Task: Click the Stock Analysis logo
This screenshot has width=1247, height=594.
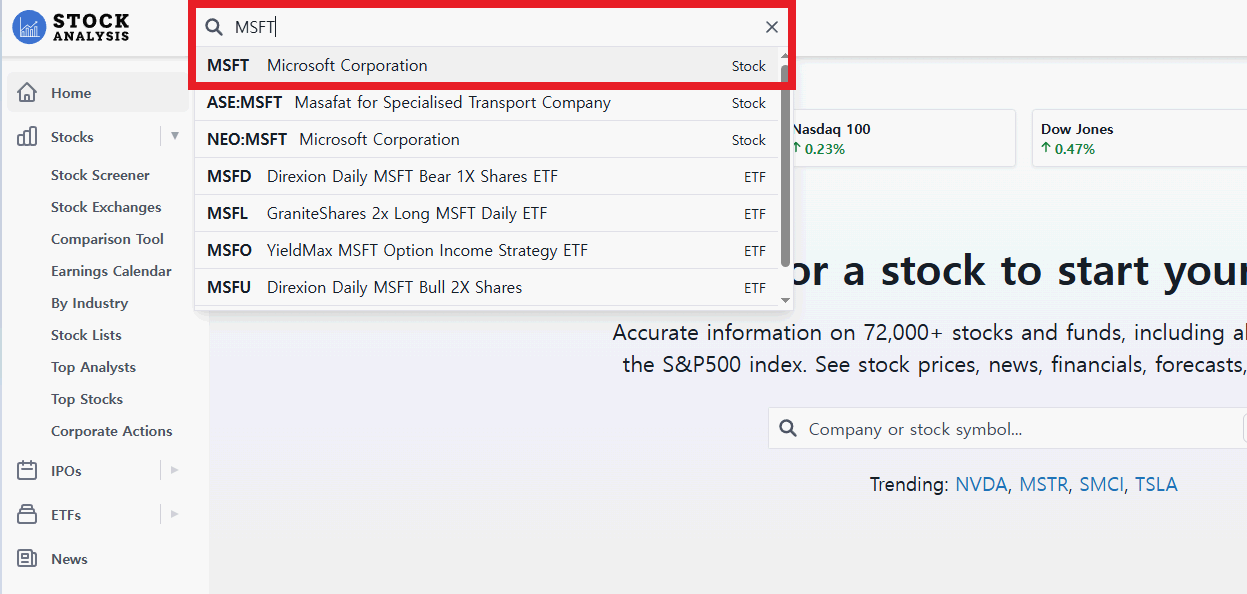Action: (71, 27)
